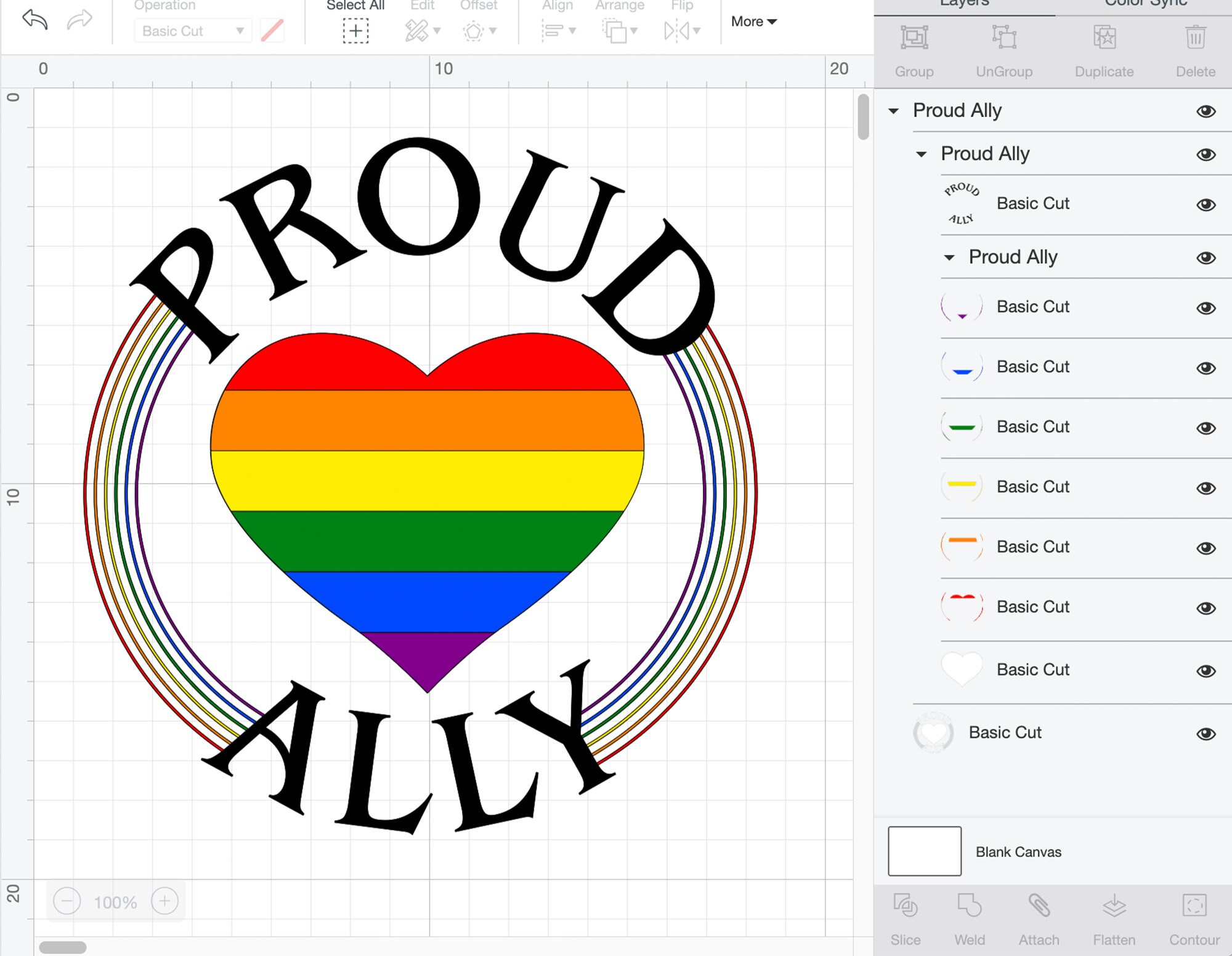Select the orange stripe Basic Cut layer thumbnail

click(x=962, y=547)
